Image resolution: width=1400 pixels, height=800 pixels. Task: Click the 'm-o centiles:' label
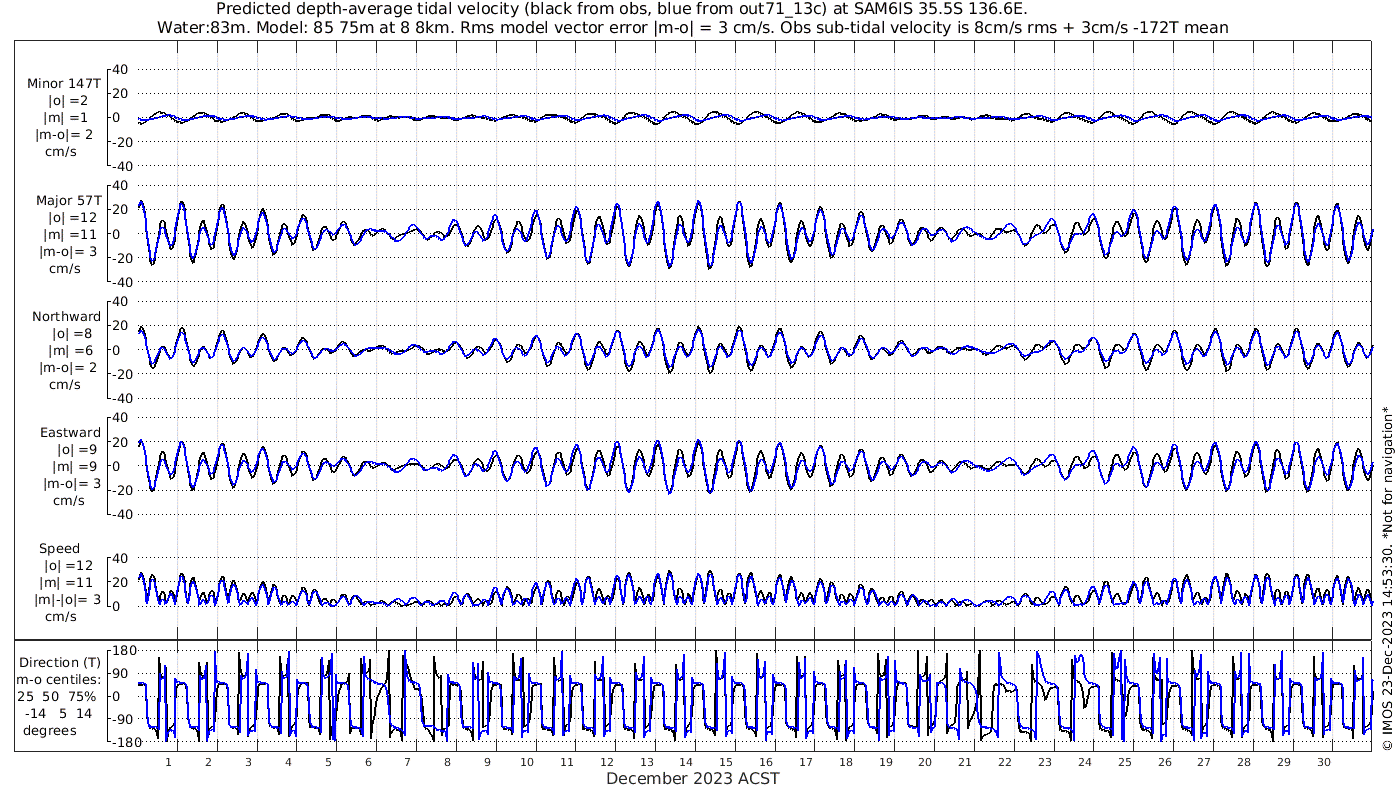60,679
